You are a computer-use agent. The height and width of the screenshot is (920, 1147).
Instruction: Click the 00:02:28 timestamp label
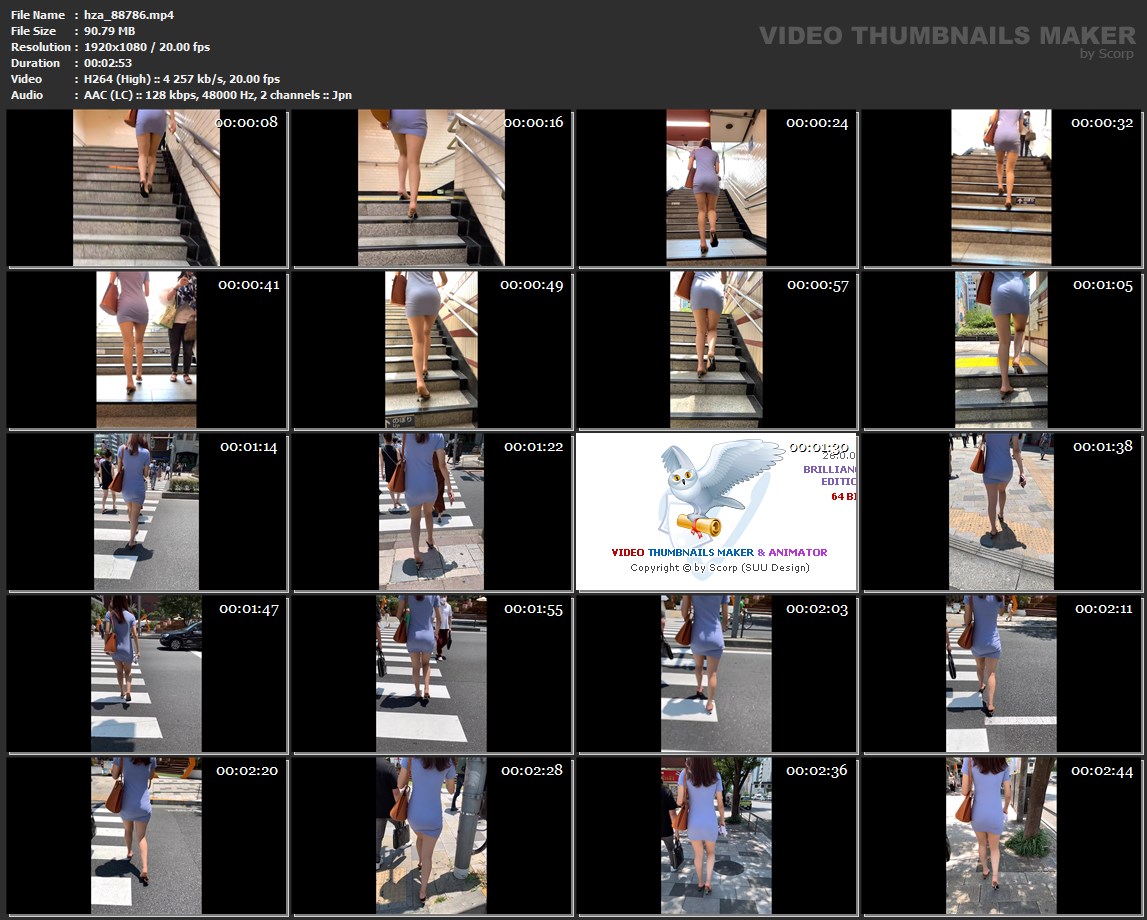pos(532,771)
